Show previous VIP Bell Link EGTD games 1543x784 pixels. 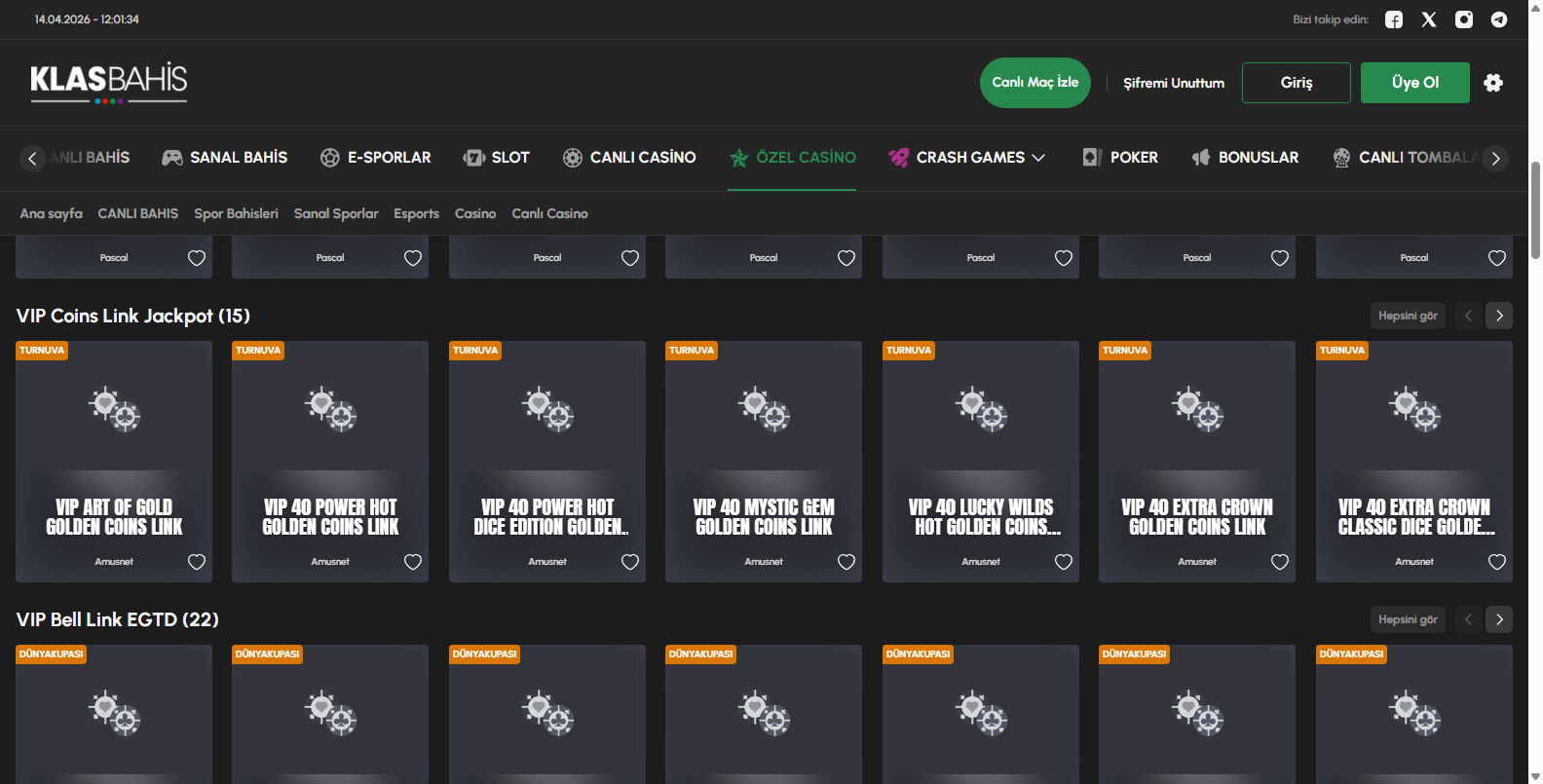pos(1468,619)
